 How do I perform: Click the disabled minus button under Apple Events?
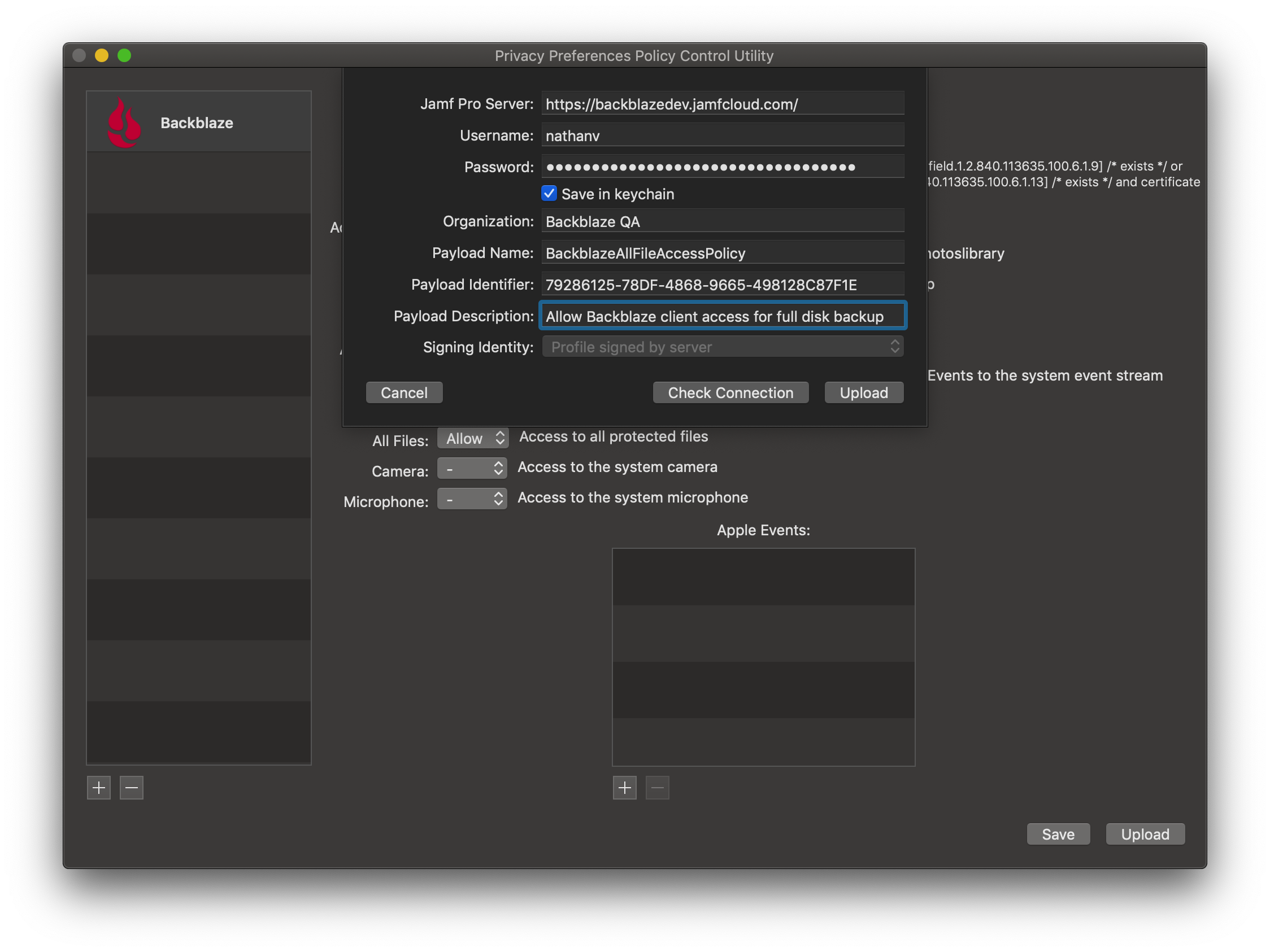(658, 787)
